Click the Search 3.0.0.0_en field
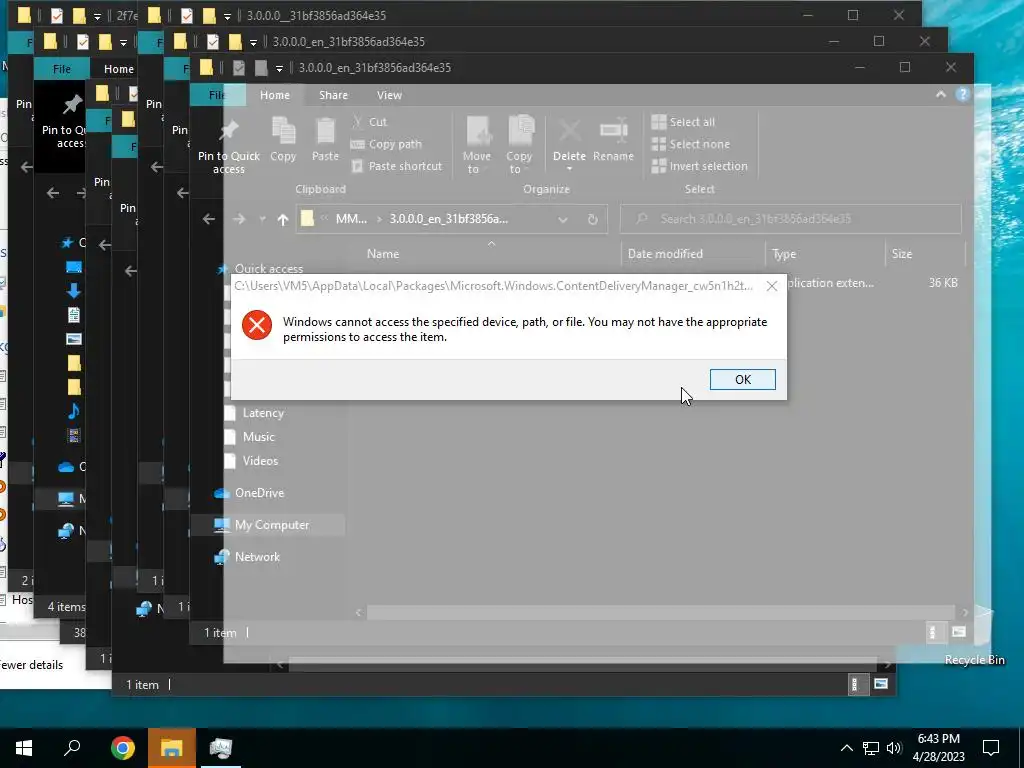Viewport: 1024px width, 768px height. (x=790, y=219)
